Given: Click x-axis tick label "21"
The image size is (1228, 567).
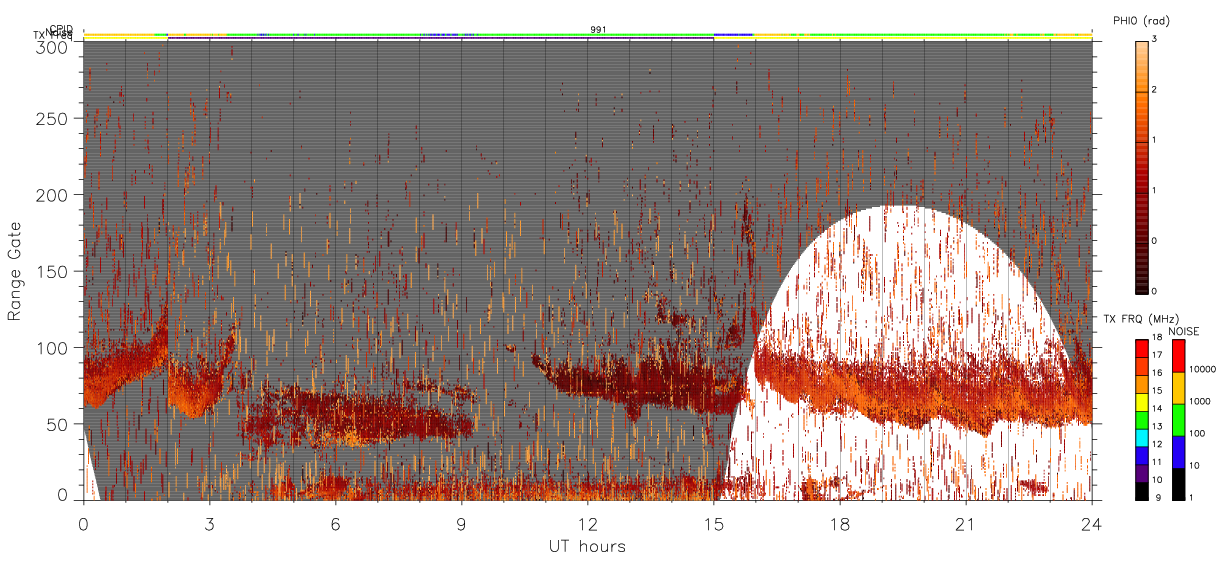Looking at the screenshot, I should tap(966, 524).
